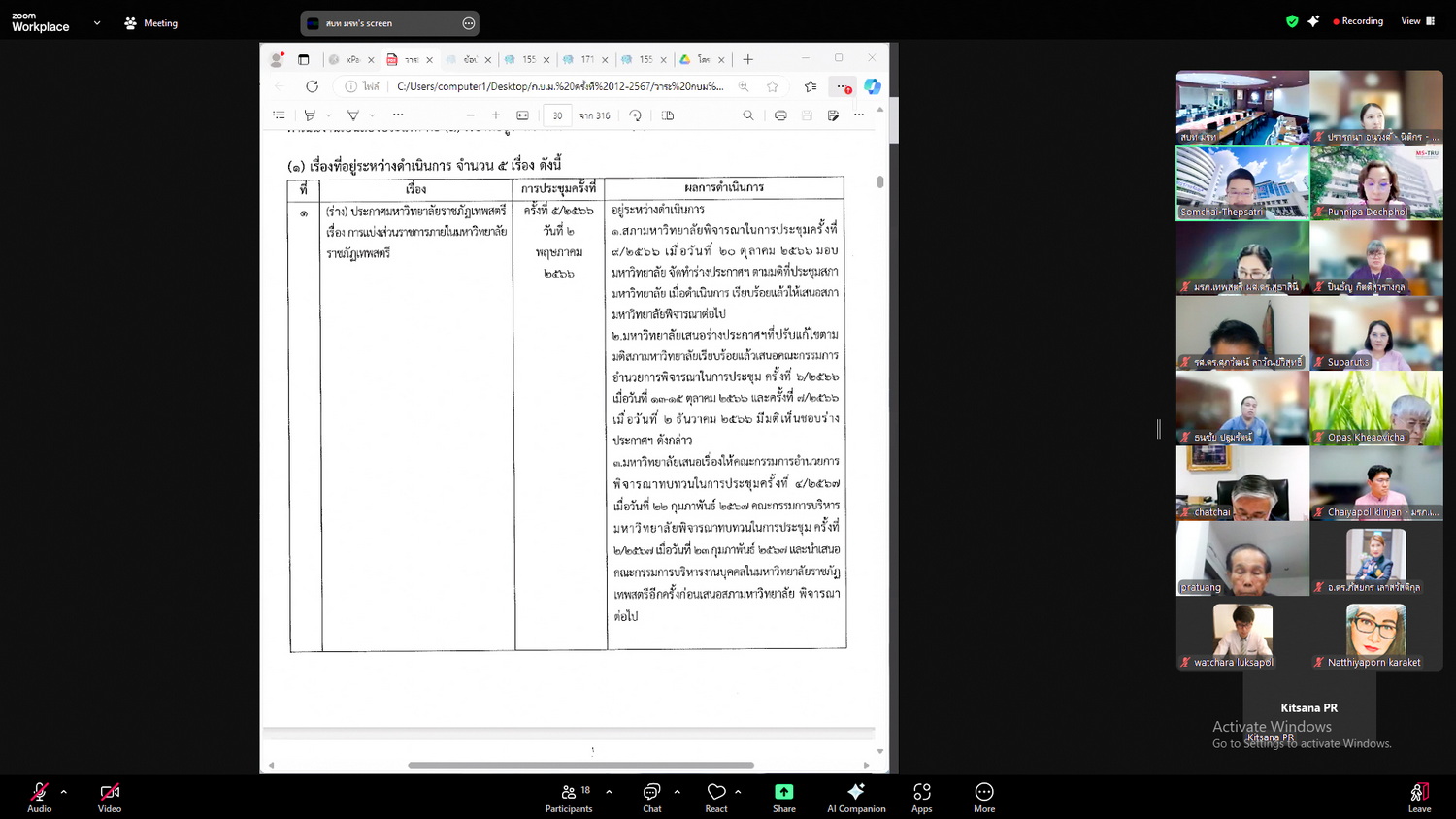
Task: Expand the Participants options chevron
Action: (x=609, y=792)
